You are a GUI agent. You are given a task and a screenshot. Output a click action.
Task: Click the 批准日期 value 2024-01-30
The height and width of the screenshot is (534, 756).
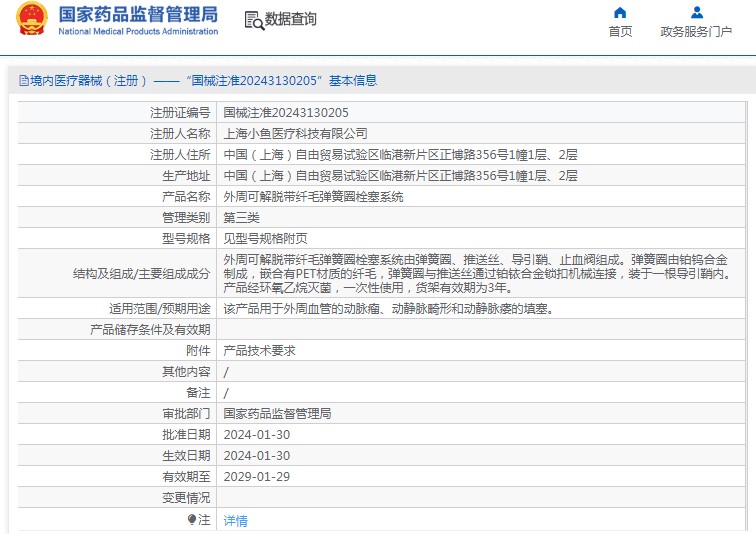[256, 435]
